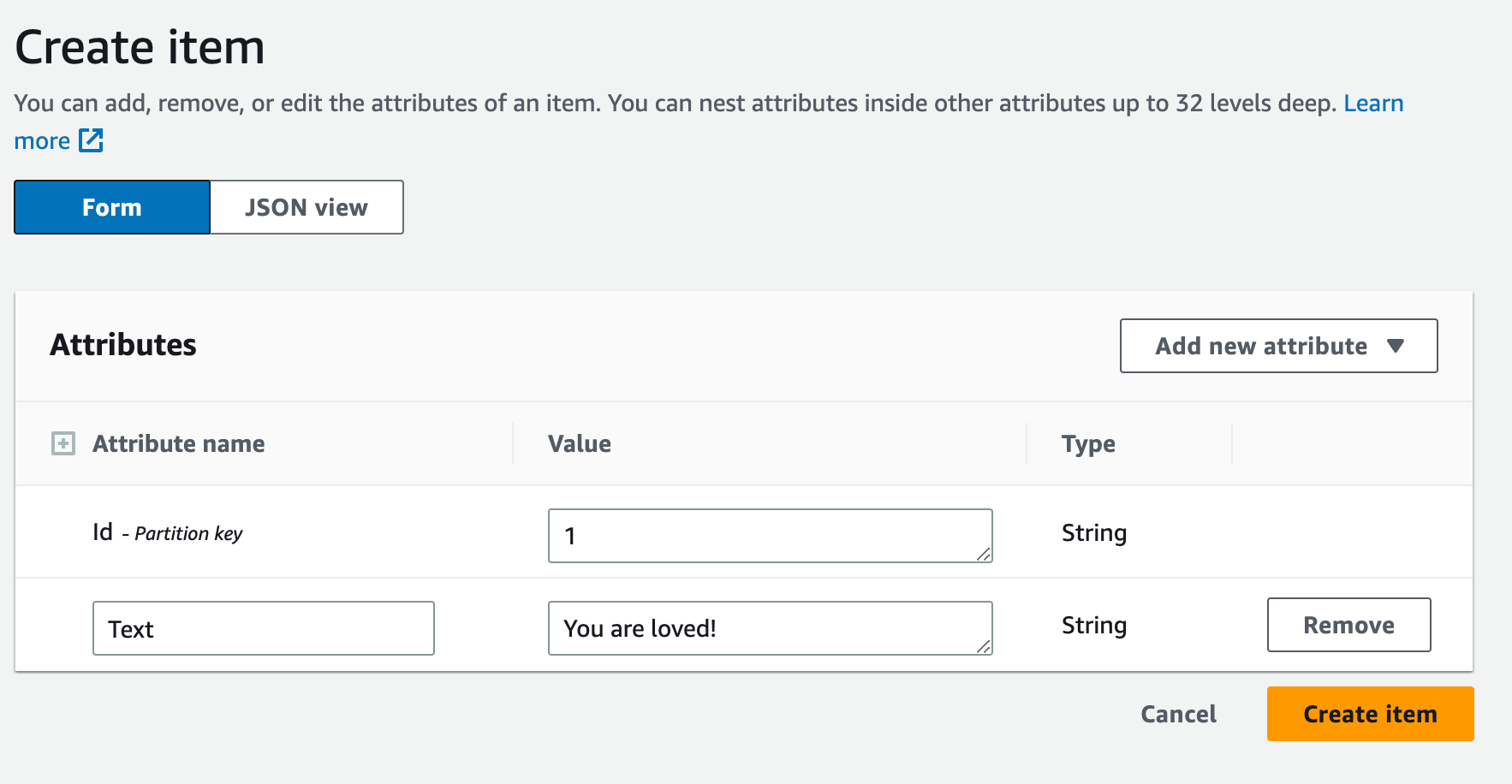Image resolution: width=1512 pixels, height=784 pixels.
Task: Cancel item creation
Action: (1178, 714)
